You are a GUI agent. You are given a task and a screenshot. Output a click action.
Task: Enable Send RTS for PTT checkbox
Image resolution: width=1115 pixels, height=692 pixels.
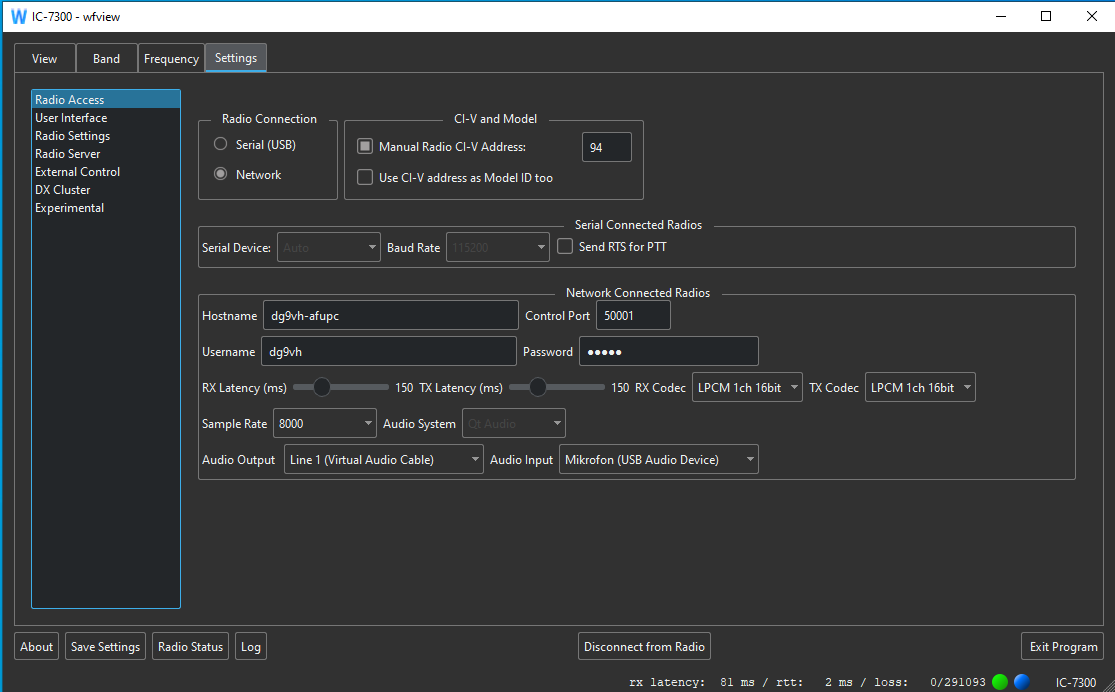pos(565,246)
